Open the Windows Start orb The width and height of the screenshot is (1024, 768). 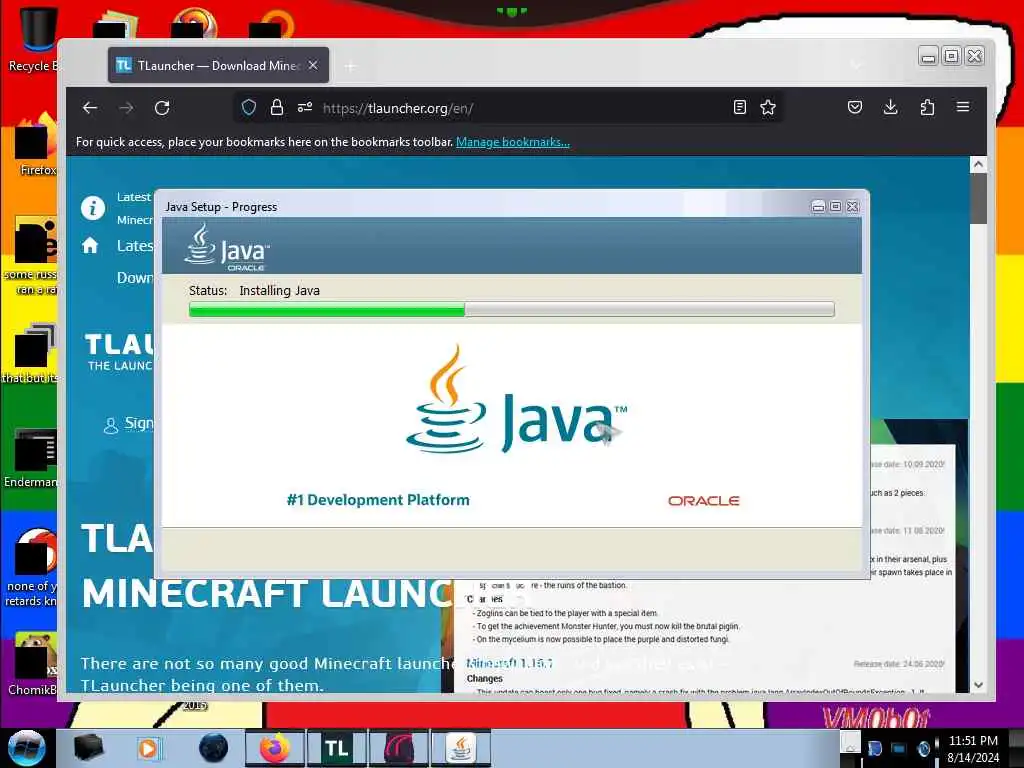[x=26, y=748]
